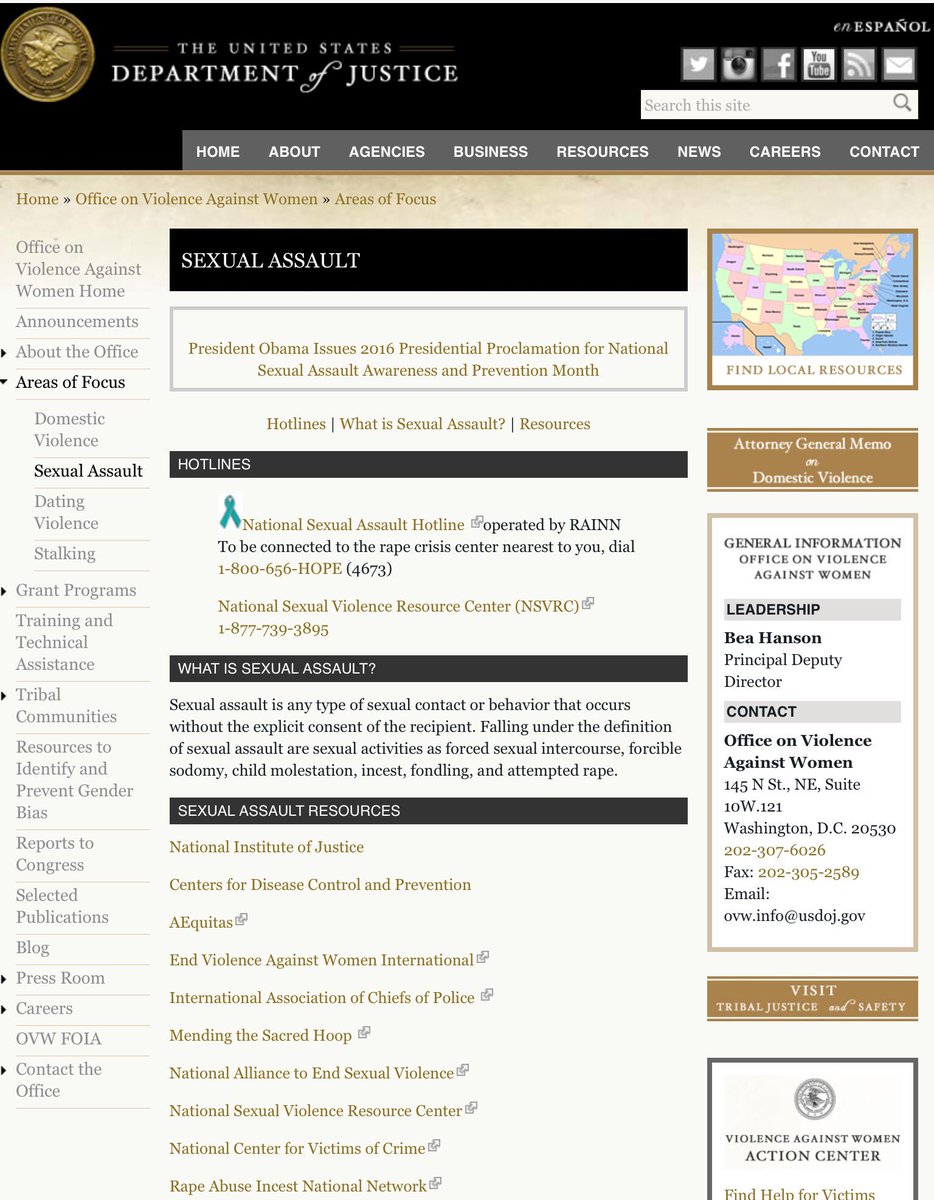The image size is (934, 1200).
Task: Click the Find Local Resources US map
Action: tap(812, 309)
